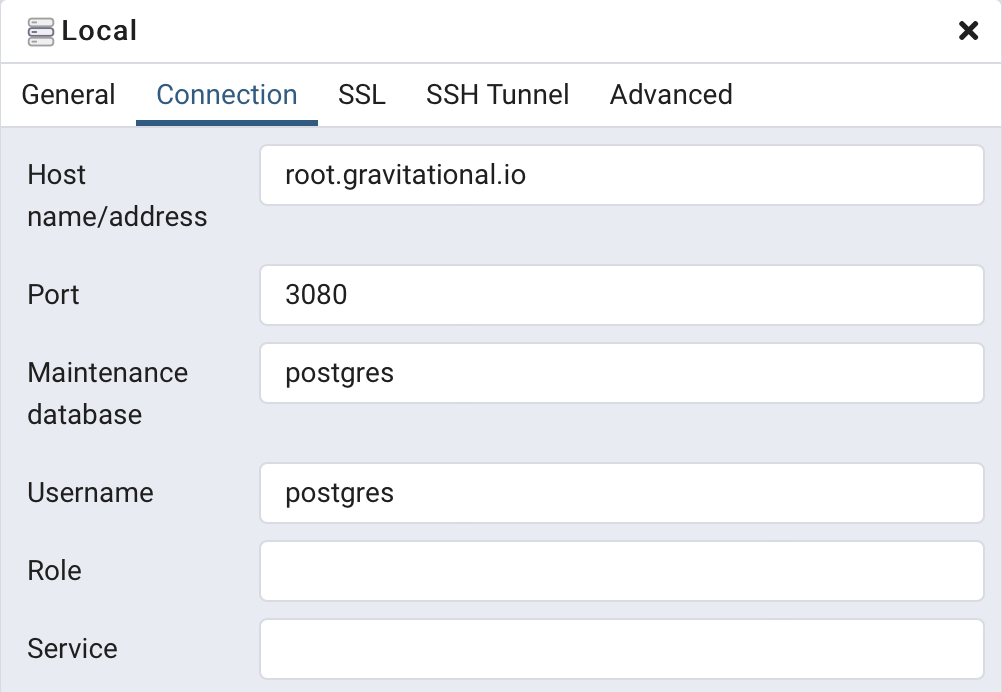The height and width of the screenshot is (692, 1002).
Task: Switch to the General tab
Action: coord(68,95)
